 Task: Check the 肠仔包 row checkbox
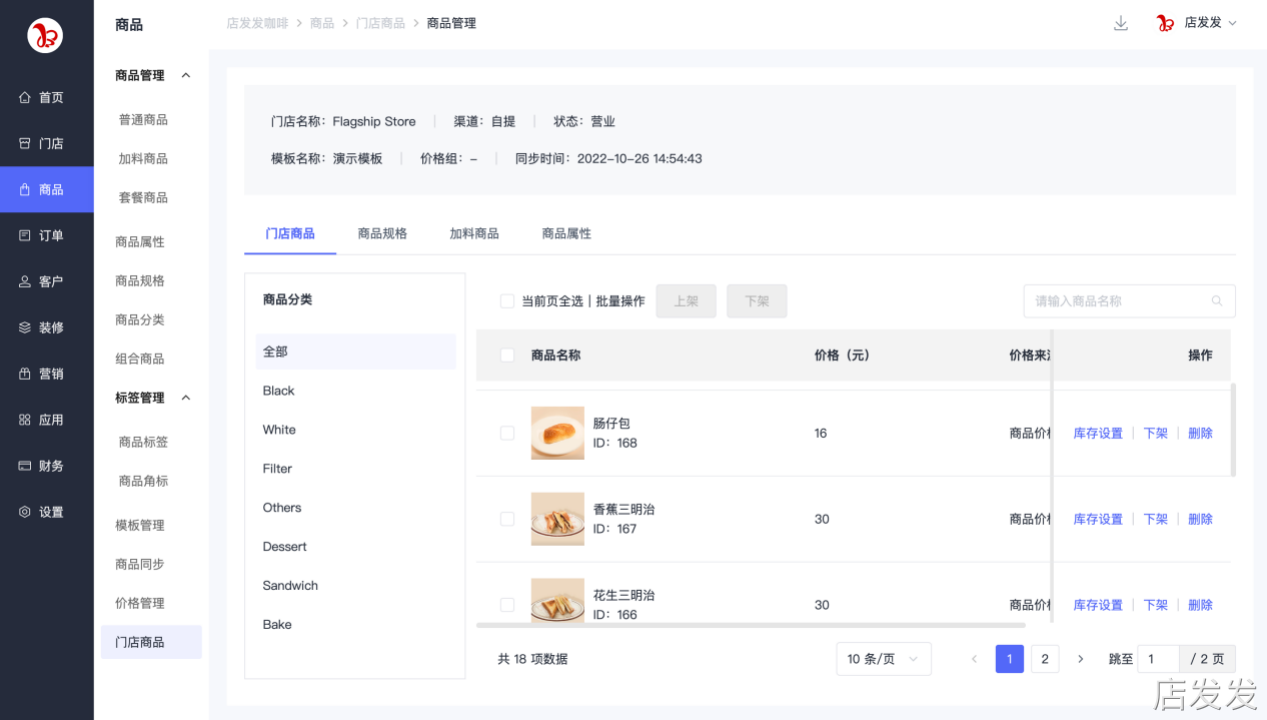[x=507, y=433]
